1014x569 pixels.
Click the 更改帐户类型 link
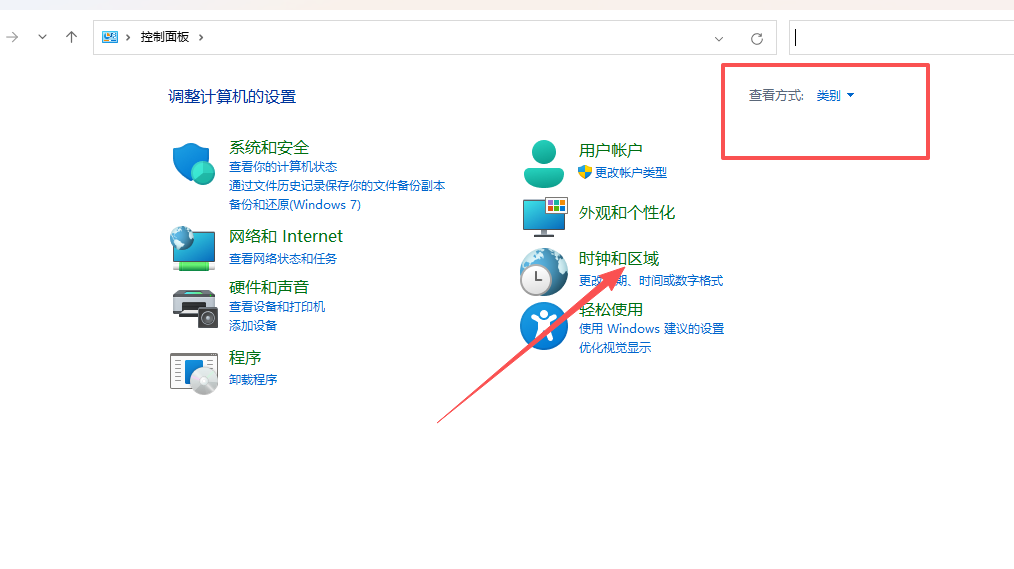click(x=630, y=173)
